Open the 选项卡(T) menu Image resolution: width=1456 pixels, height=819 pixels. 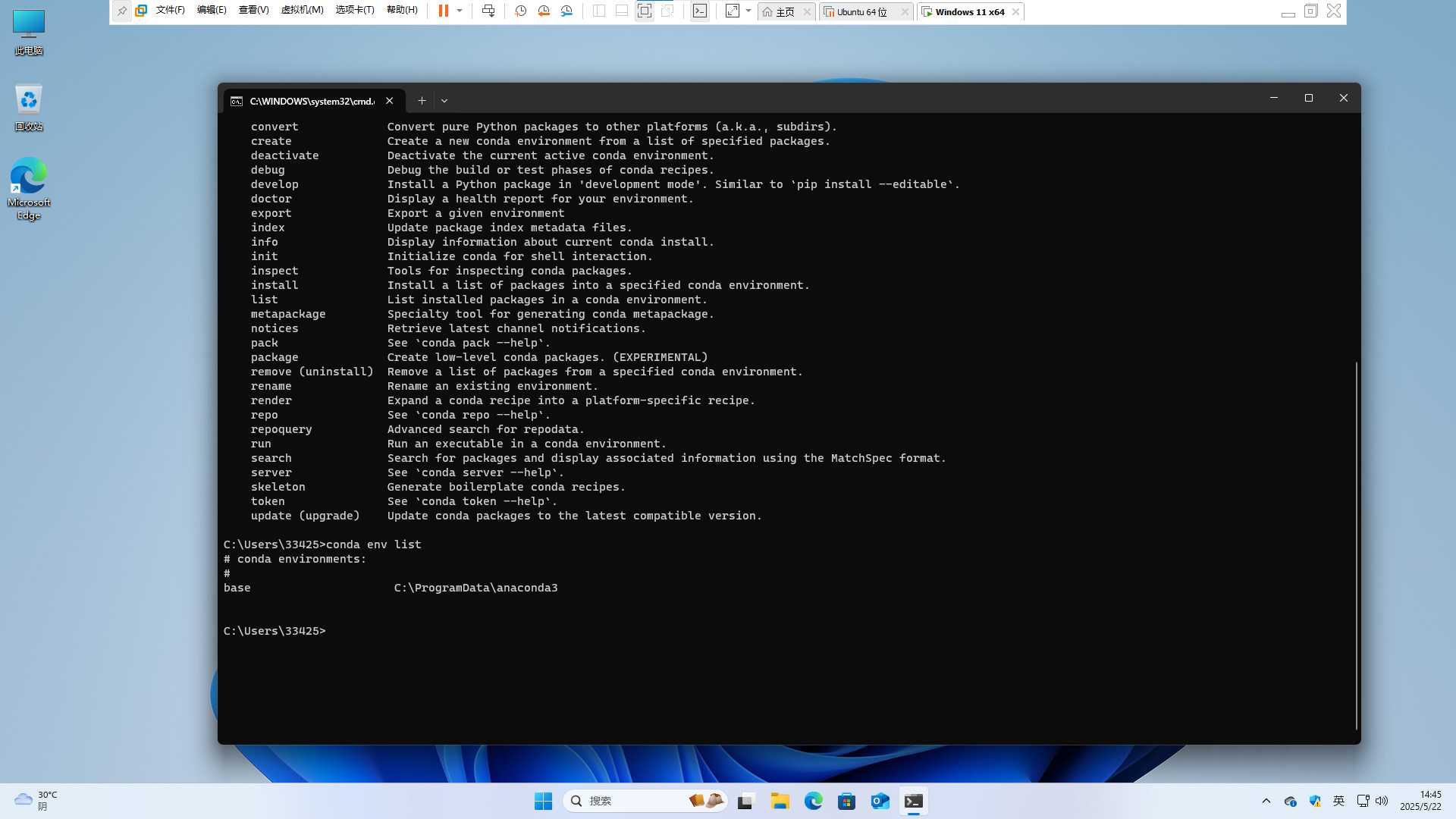(x=355, y=11)
